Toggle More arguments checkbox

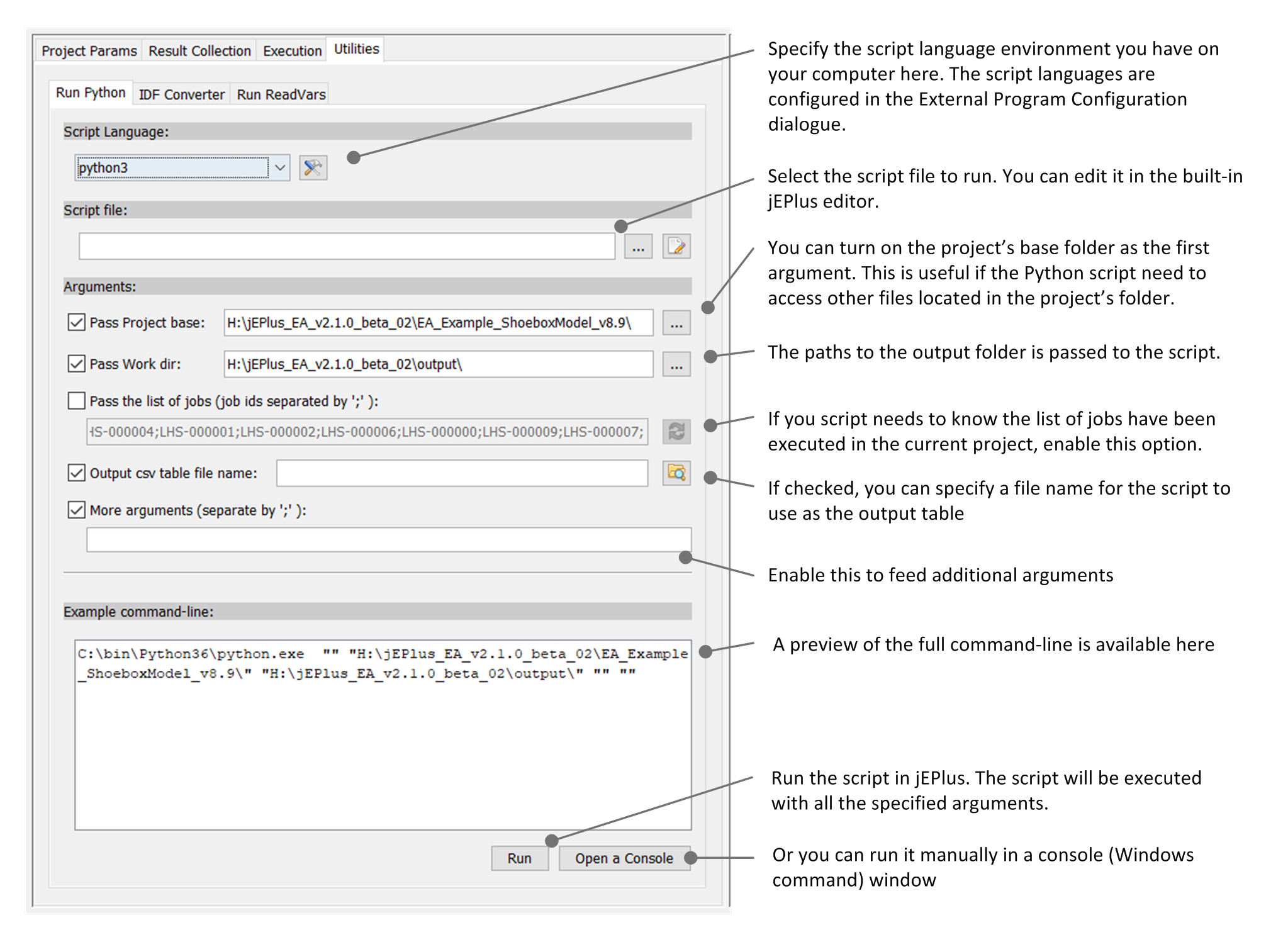coord(76,510)
